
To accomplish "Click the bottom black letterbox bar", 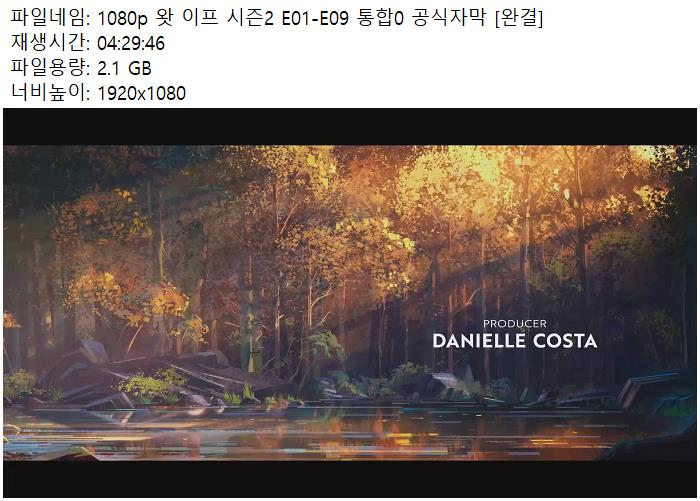I will [x=350, y=479].
